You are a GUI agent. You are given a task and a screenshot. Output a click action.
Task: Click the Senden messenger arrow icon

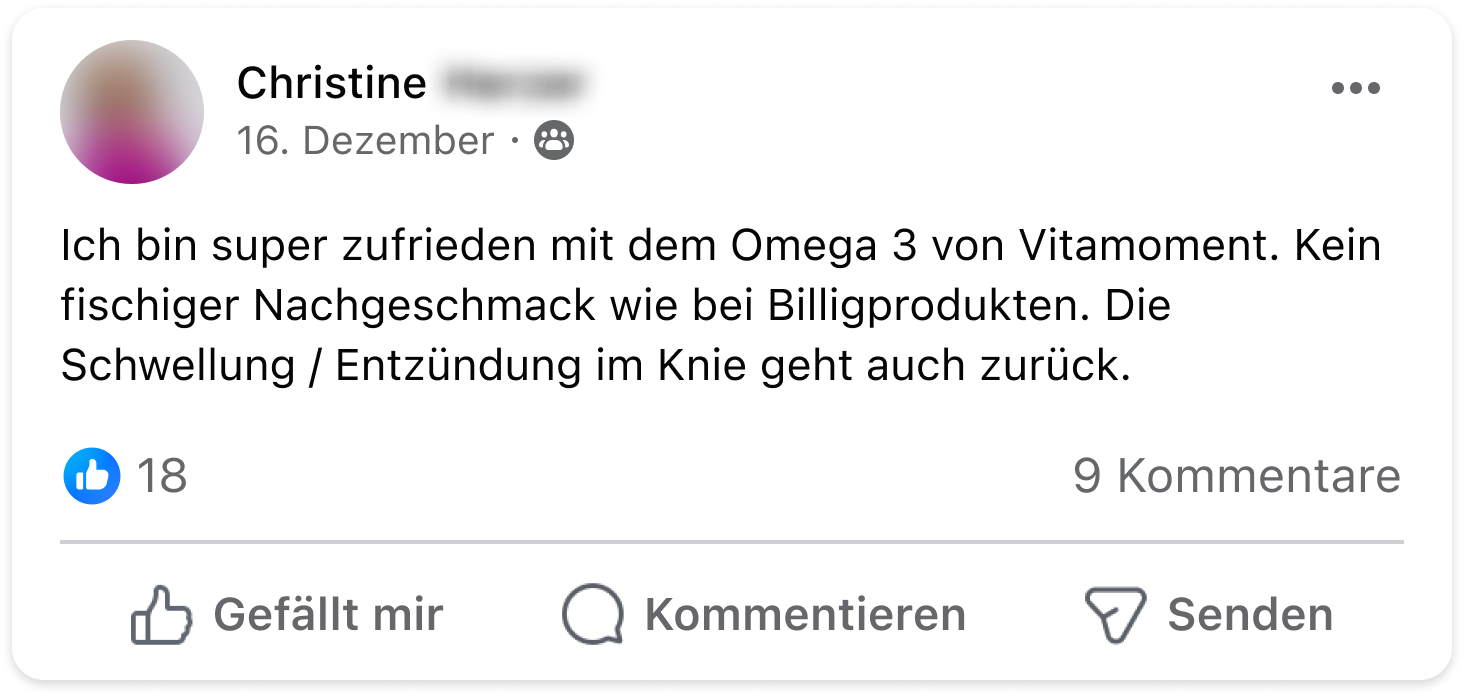[x=1114, y=614]
